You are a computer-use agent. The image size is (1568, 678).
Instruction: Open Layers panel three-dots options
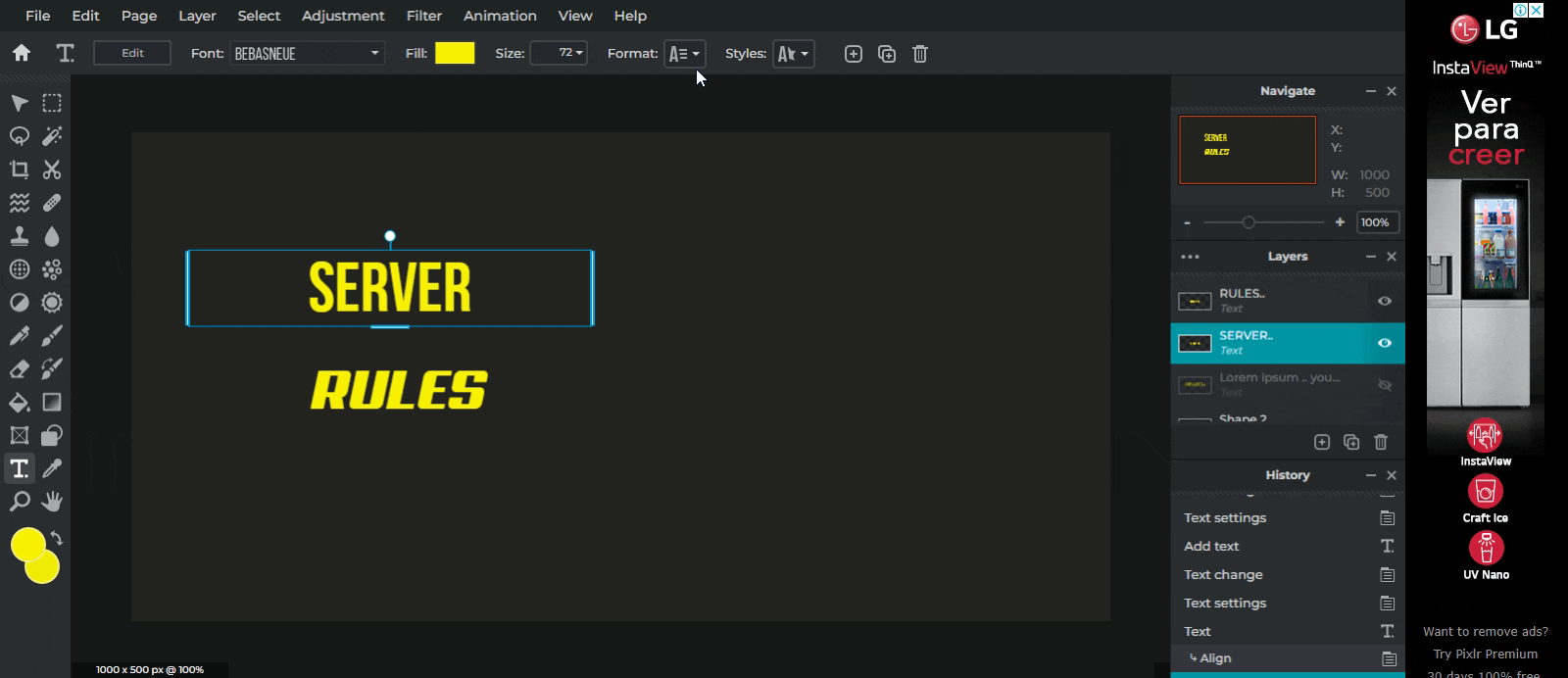(x=1191, y=257)
